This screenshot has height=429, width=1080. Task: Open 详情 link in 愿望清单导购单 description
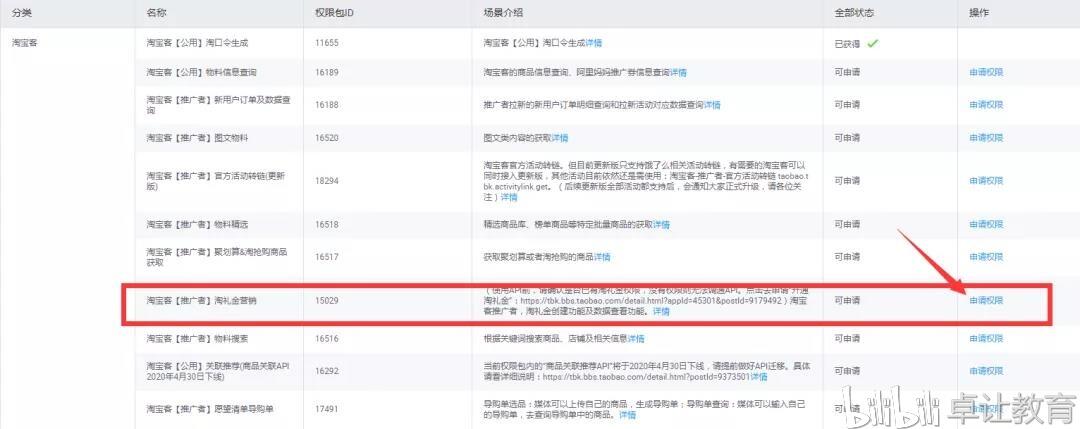[x=627, y=415]
